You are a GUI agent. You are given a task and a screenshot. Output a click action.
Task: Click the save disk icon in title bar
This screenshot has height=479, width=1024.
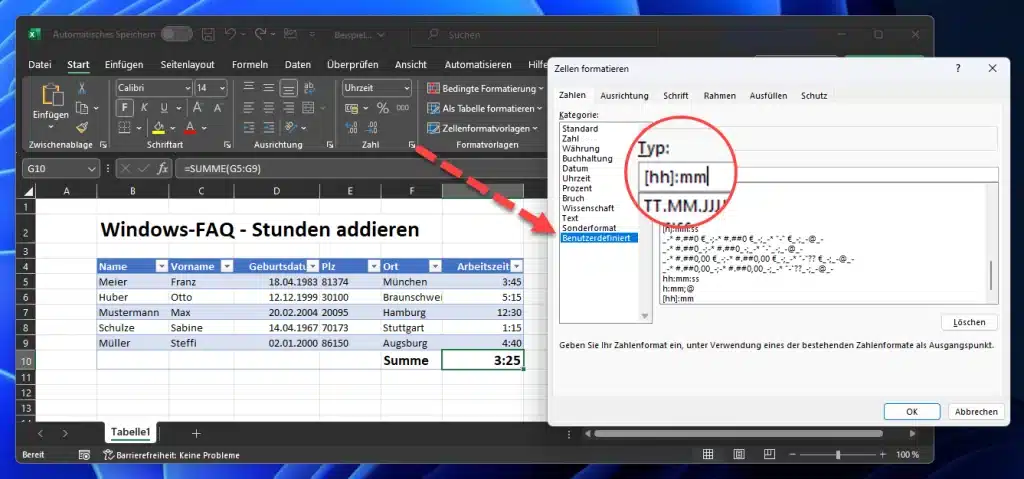pos(208,35)
